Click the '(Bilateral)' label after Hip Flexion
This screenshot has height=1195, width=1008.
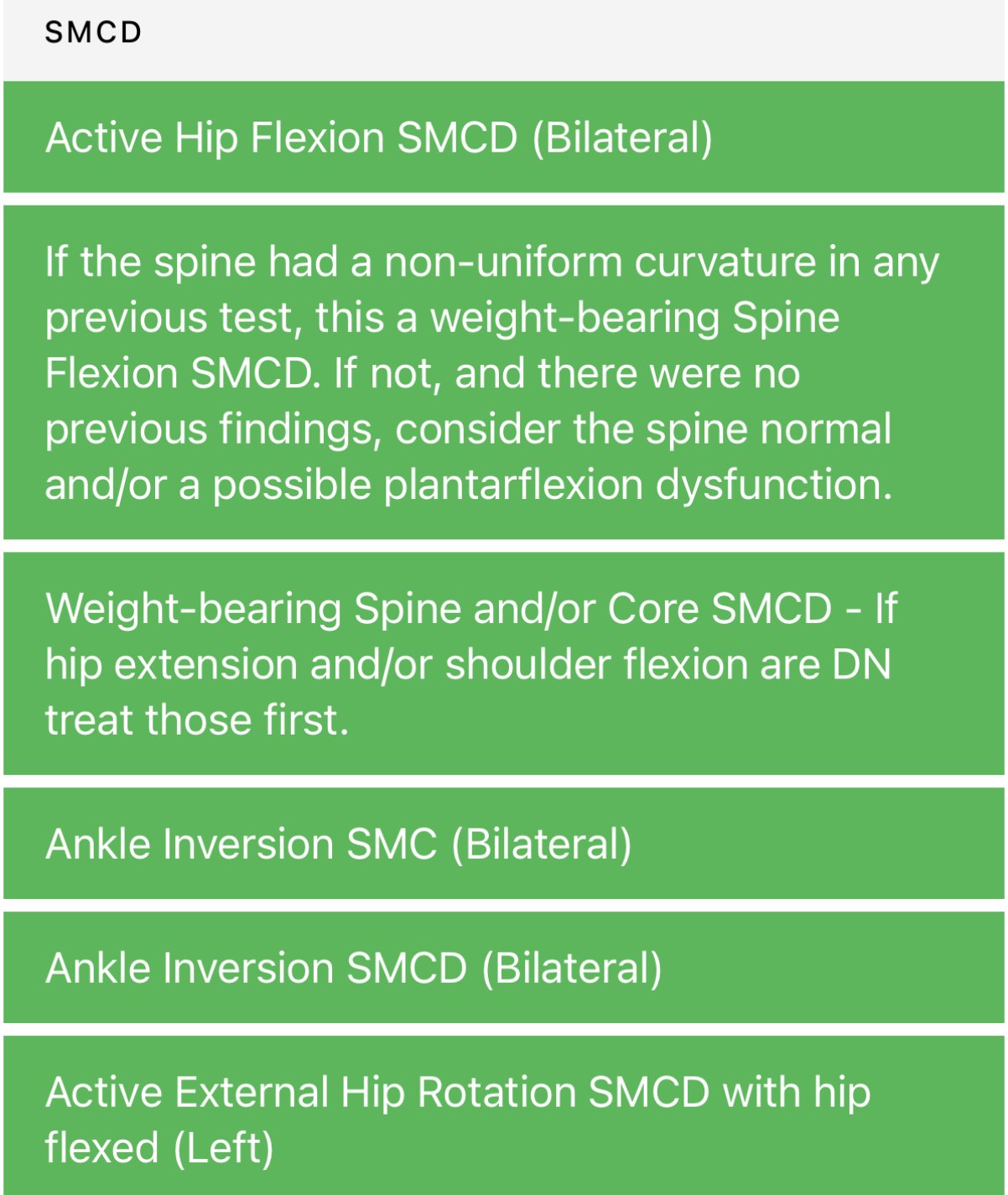(x=622, y=138)
